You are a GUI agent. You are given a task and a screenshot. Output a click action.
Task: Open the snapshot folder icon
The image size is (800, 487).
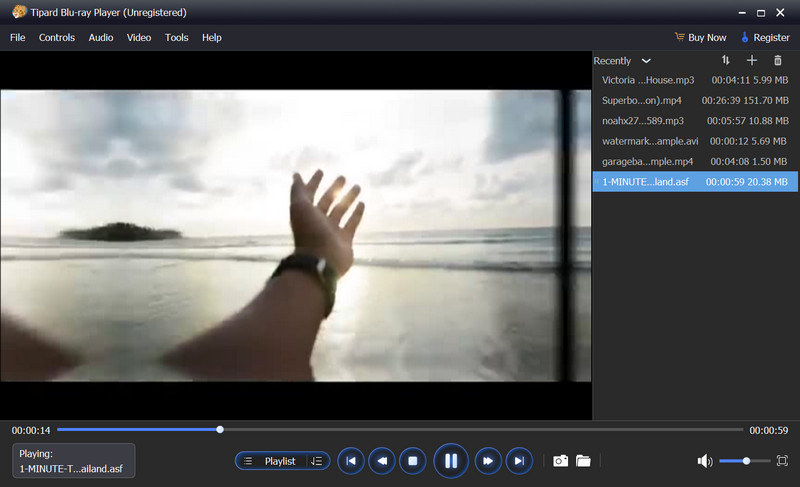coord(583,461)
